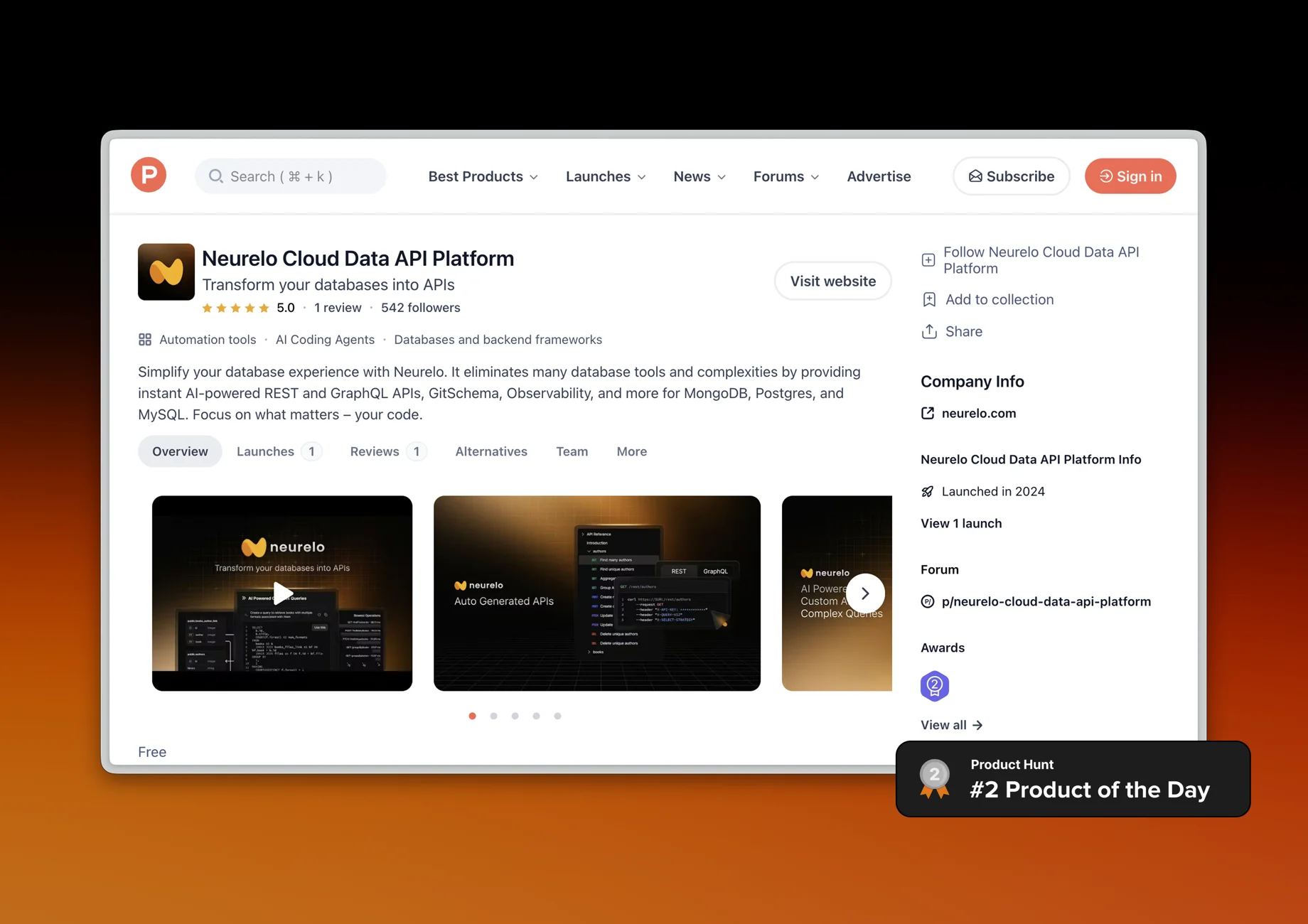Image resolution: width=1308 pixels, height=924 pixels.
Task: Select the second carousel dot
Action: coord(493,716)
